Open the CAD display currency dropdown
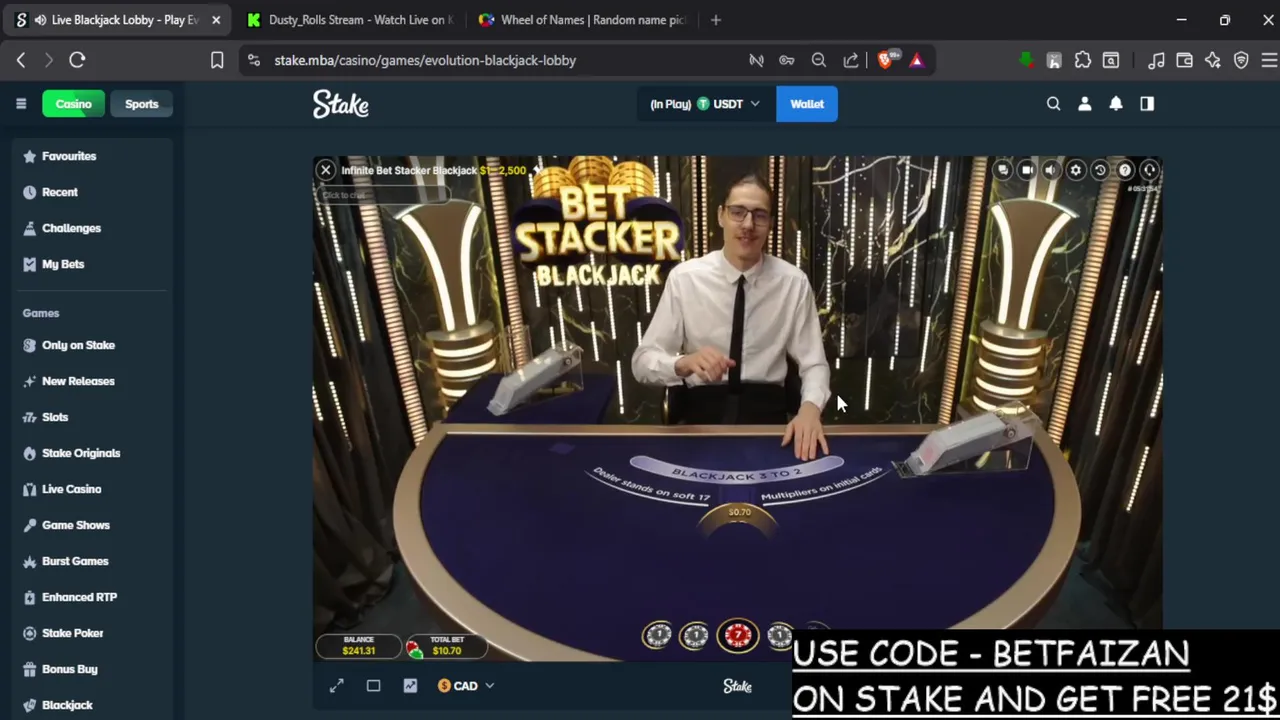Viewport: 1280px width, 720px height. click(x=466, y=686)
